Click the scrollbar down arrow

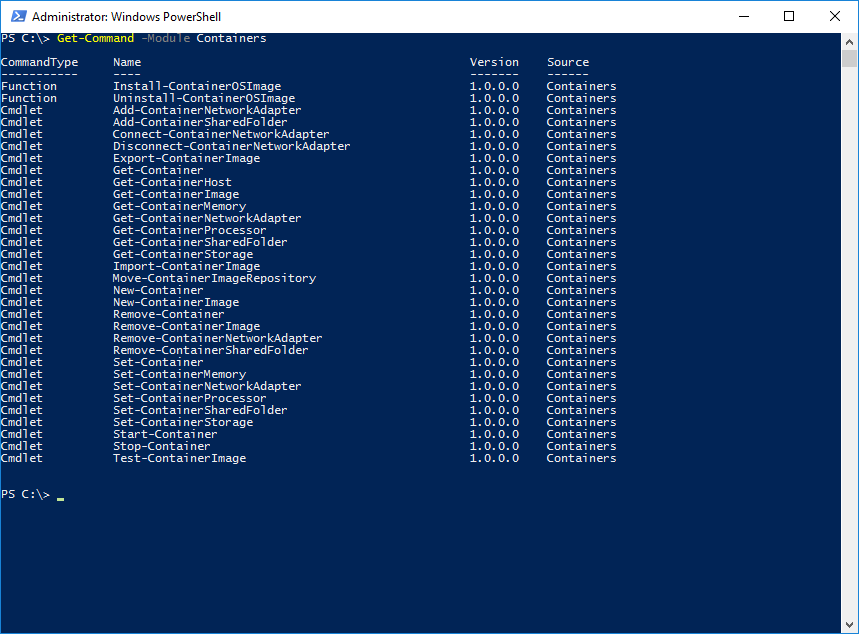tap(849, 625)
